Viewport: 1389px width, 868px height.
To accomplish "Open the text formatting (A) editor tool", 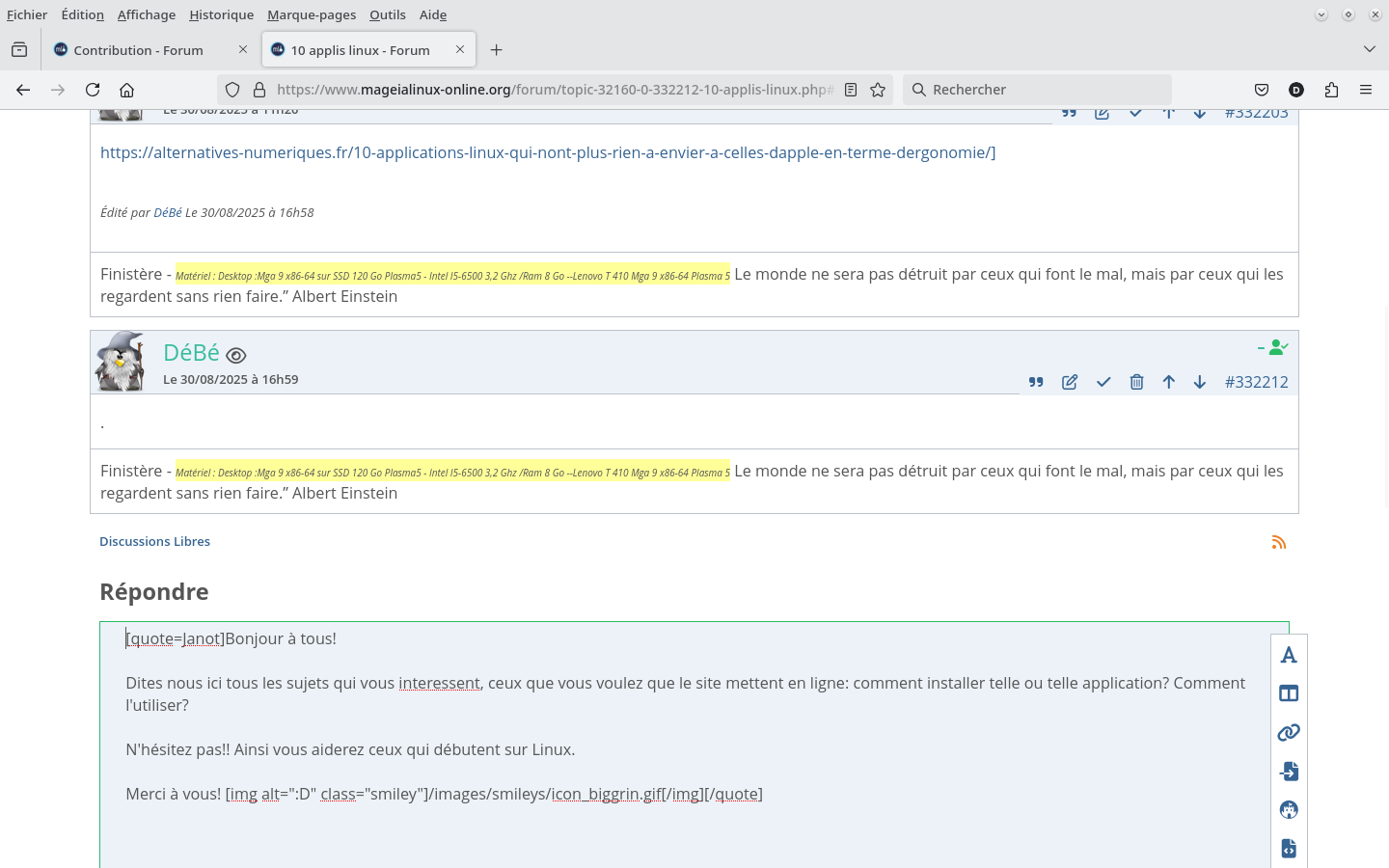I will pos(1289,656).
